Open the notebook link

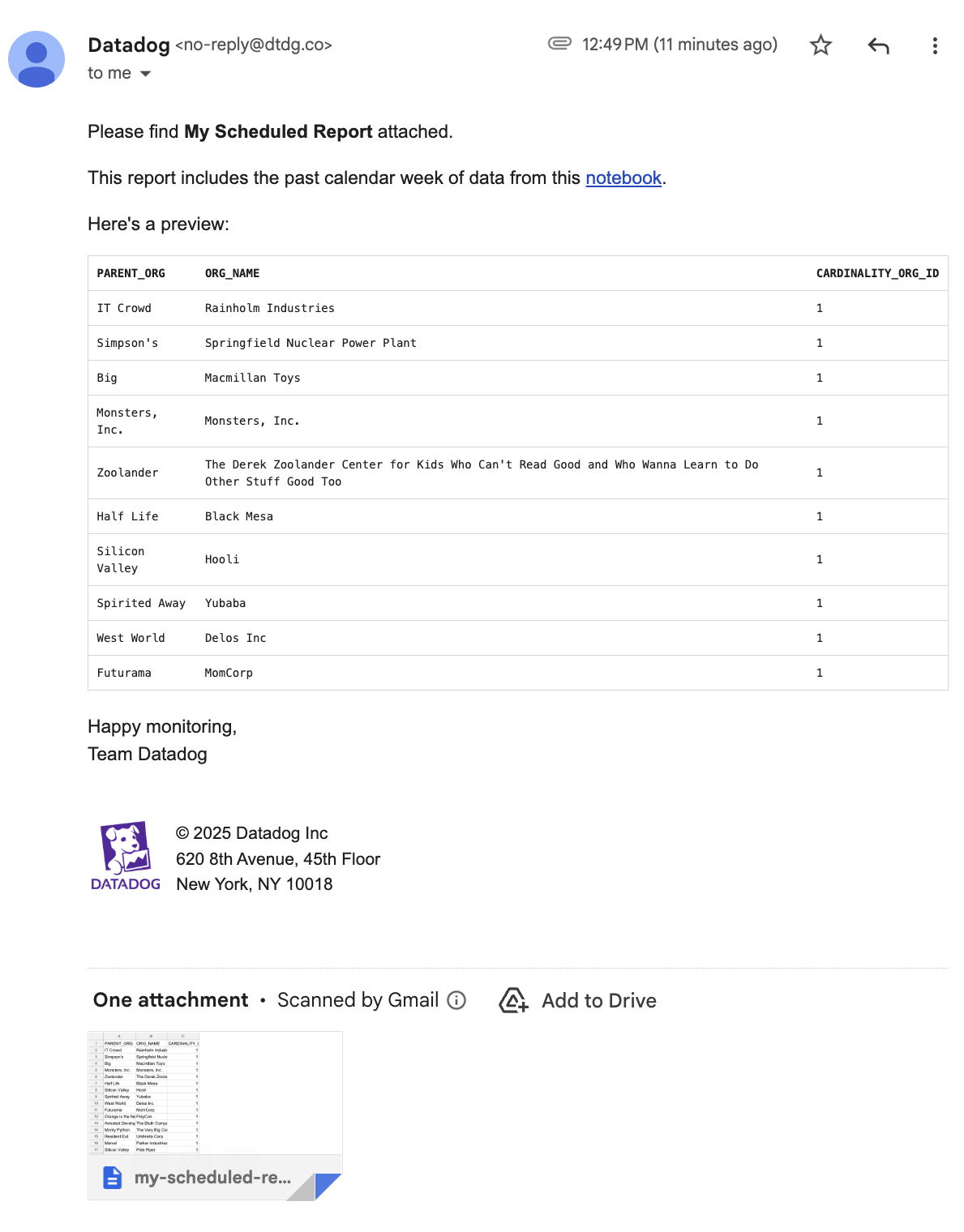pyautogui.click(x=623, y=178)
